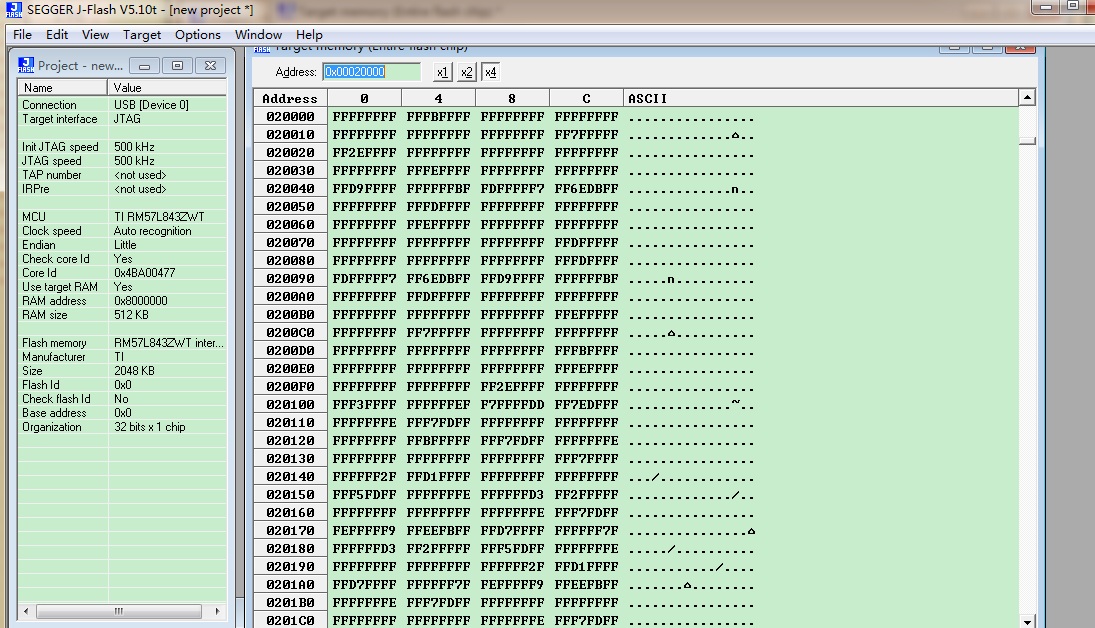Screen dimensions: 1095x628
Task: Select the Connection row in project
Action: pyautogui.click(x=122, y=105)
